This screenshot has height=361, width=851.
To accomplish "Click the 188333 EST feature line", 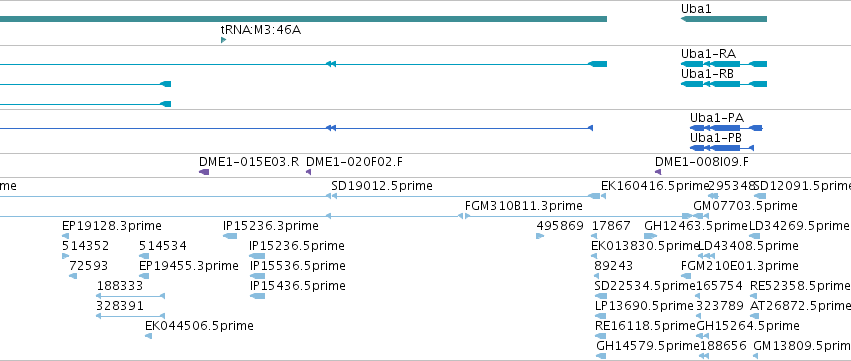I will (130, 296).
